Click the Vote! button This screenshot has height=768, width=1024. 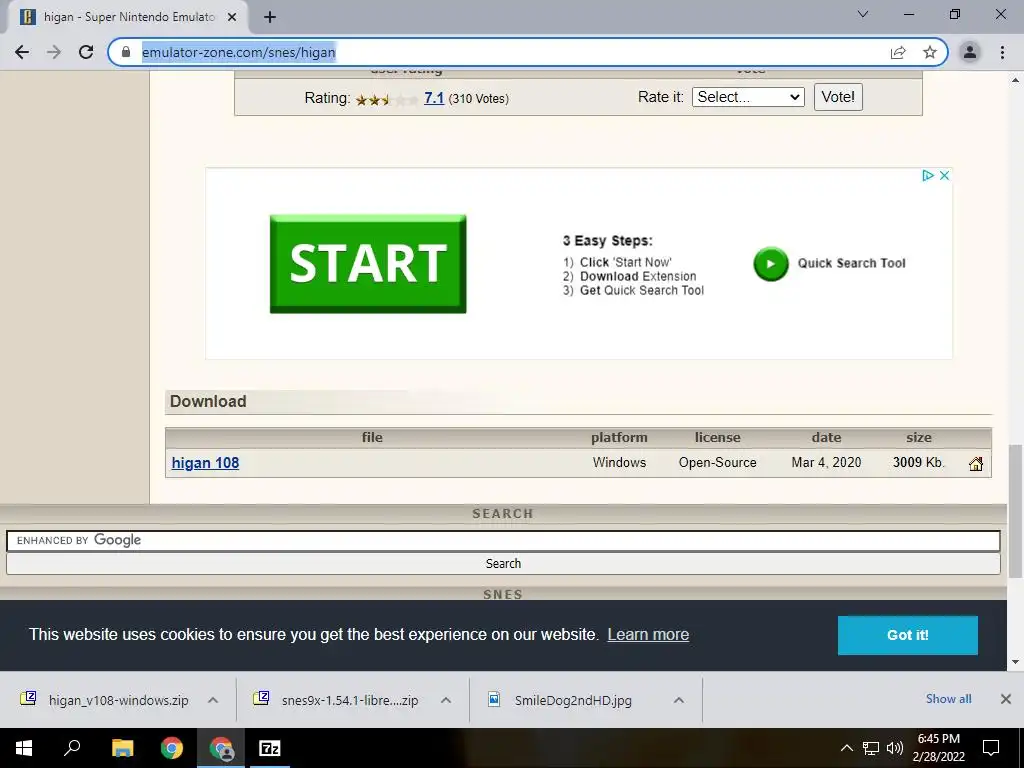(838, 97)
